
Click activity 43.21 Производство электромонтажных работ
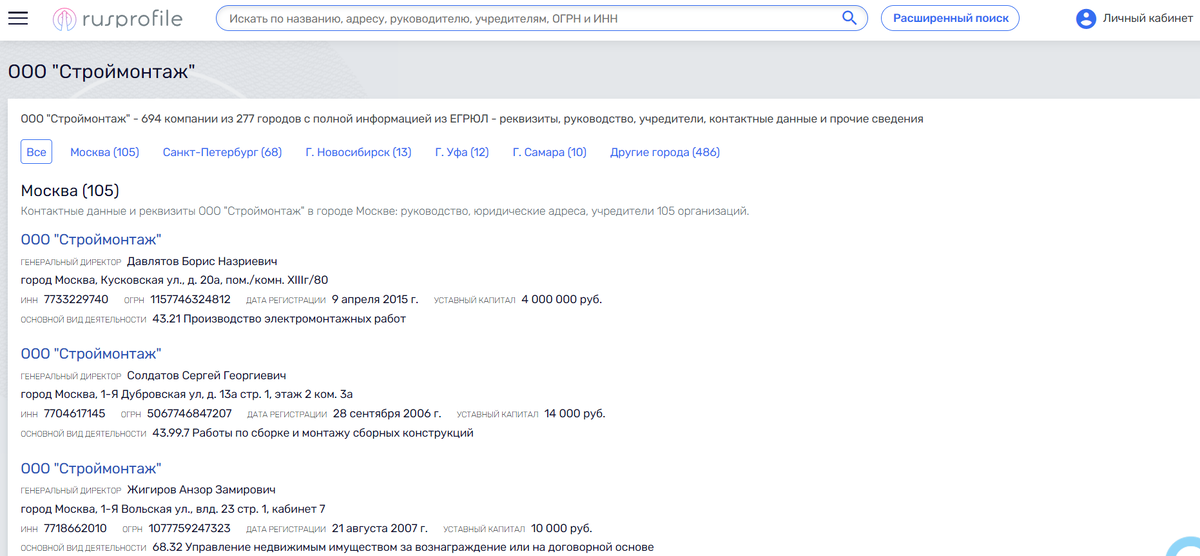(x=279, y=319)
